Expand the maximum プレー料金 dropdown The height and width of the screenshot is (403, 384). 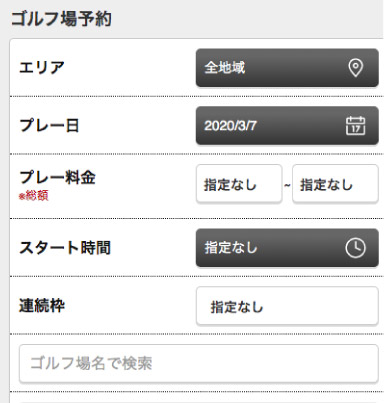[335, 184]
